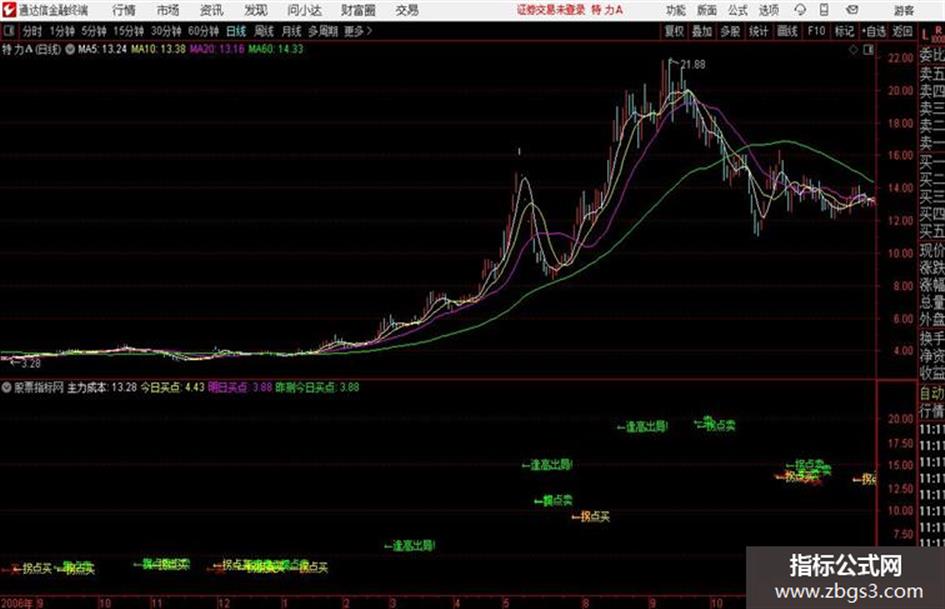The height and width of the screenshot is (609, 945).
Task: Select the 周线 weekly period tab
Action: (264, 31)
